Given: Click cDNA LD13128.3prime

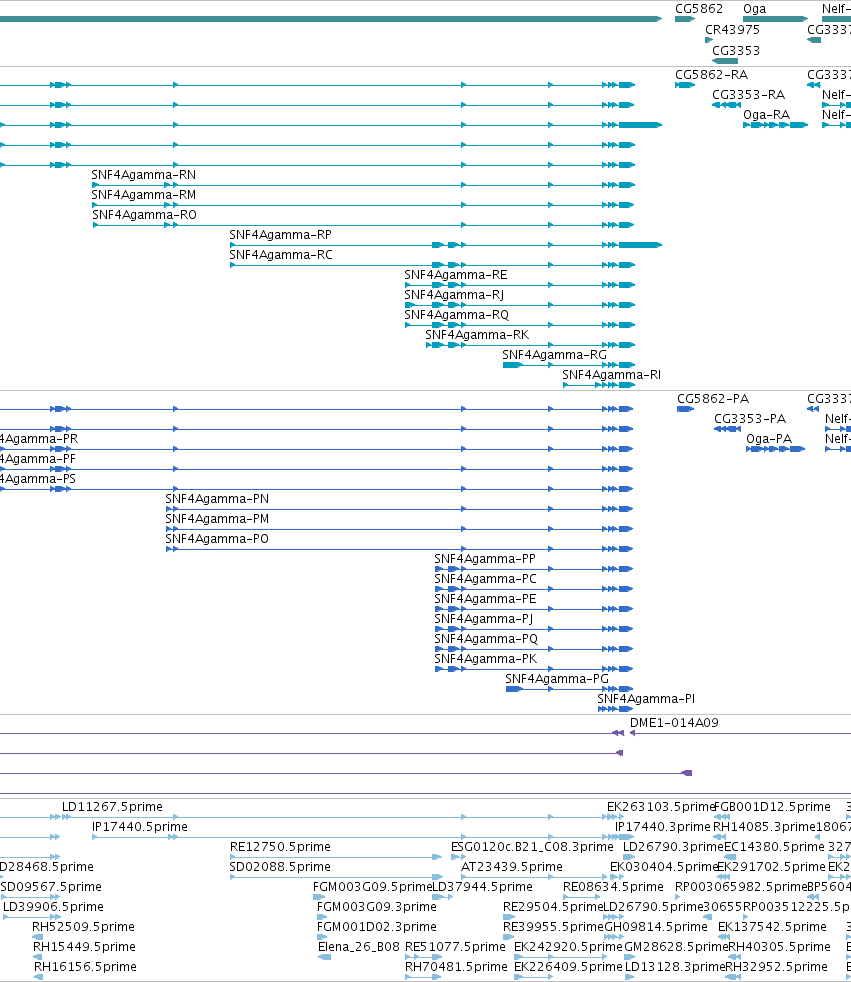Looking at the screenshot, I should pos(674,968).
